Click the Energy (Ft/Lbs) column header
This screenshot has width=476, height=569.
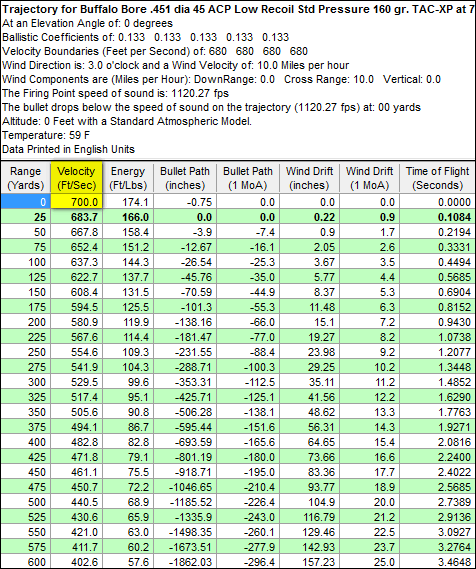128,178
